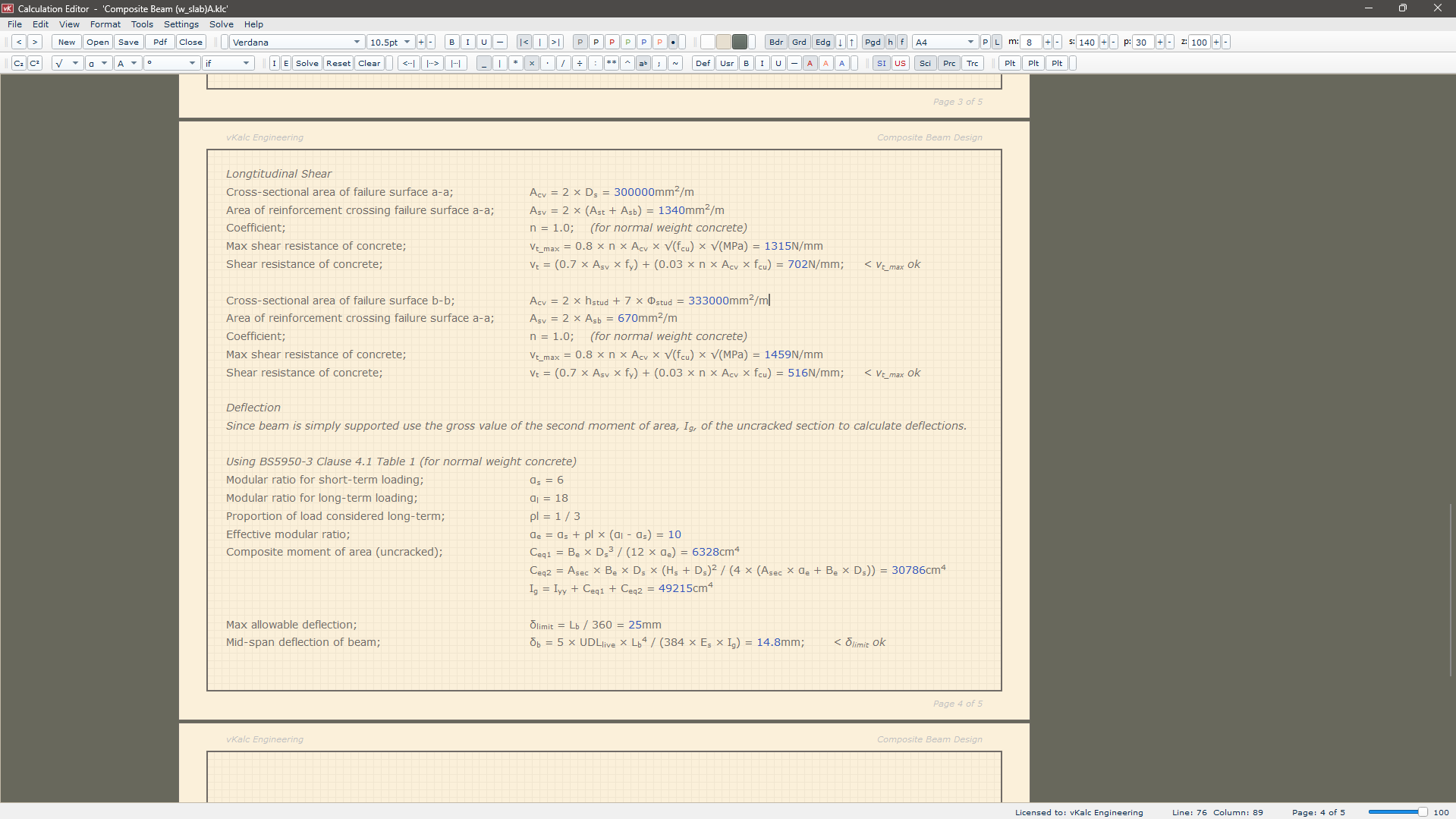Image resolution: width=1456 pixels, height=819 pixels.
Task: Click the Reset button
Action: pyautogui.click(x=338, y=64)
